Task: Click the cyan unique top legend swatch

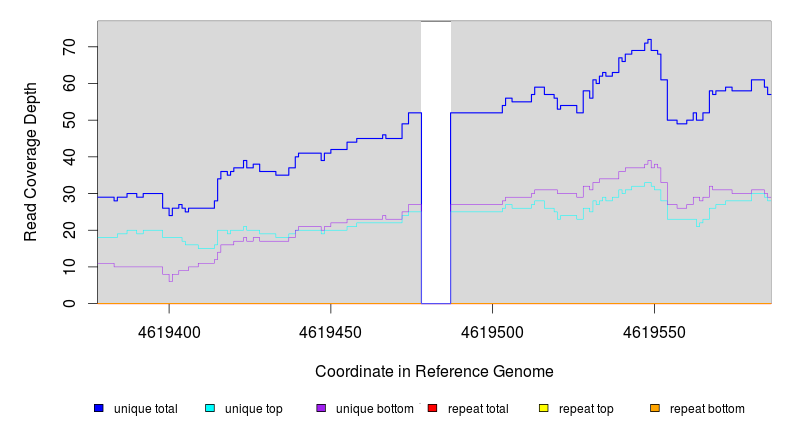Action: (210, 409)
